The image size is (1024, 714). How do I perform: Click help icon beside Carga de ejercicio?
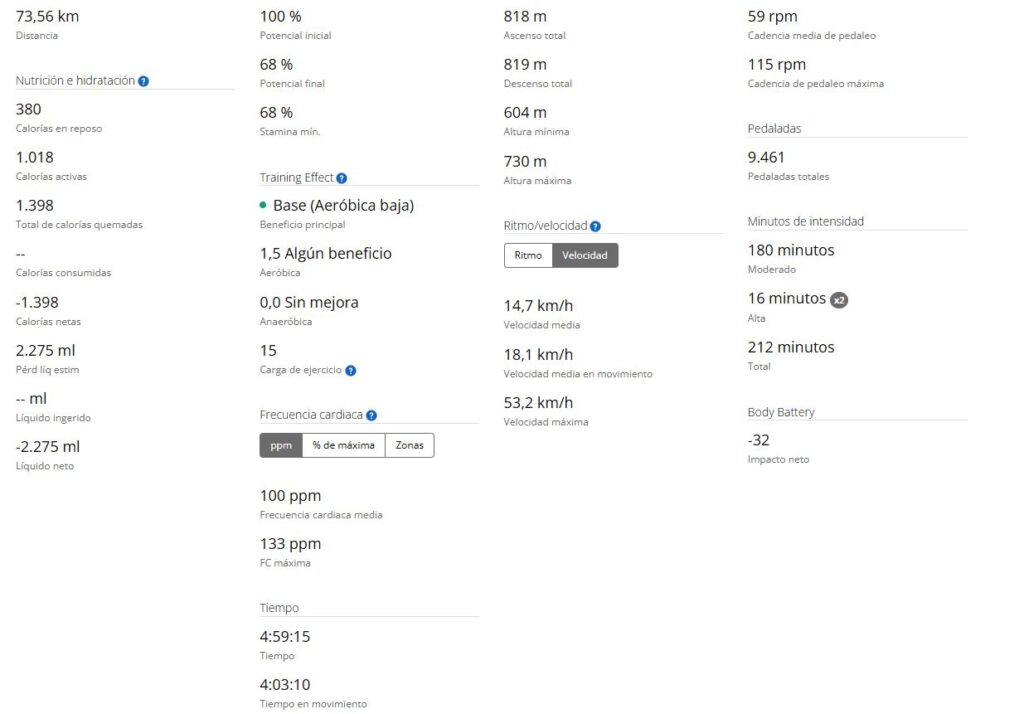pyautogui.click(x=350, y=370)
